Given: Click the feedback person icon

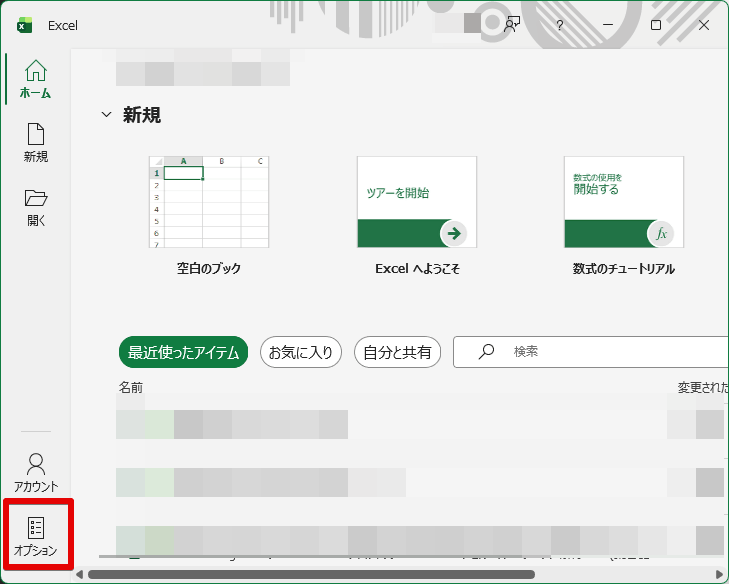Looking at the screenshot, I should [512, 25].
